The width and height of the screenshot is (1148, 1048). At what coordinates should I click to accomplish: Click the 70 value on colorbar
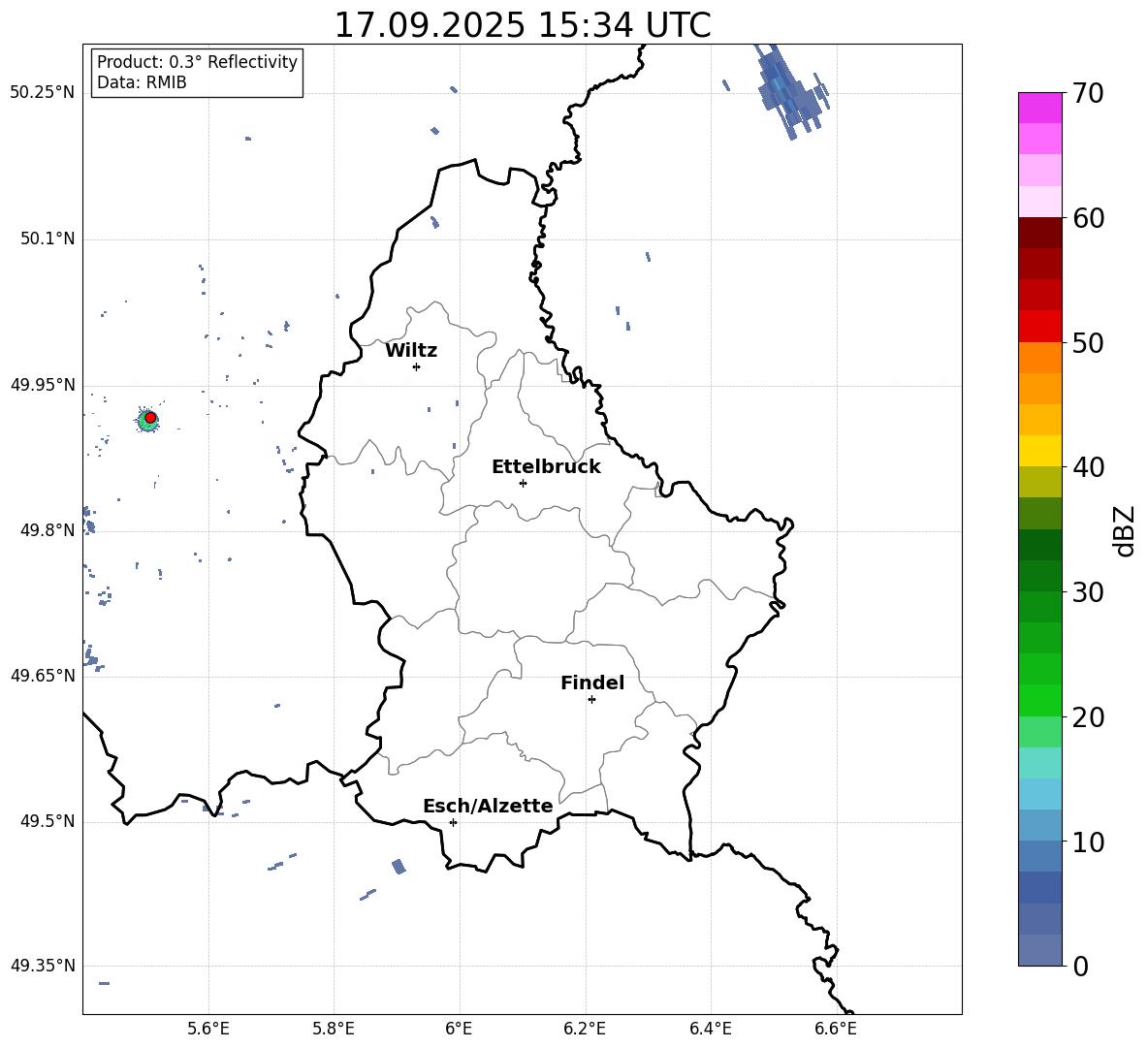pos(1088,93)
